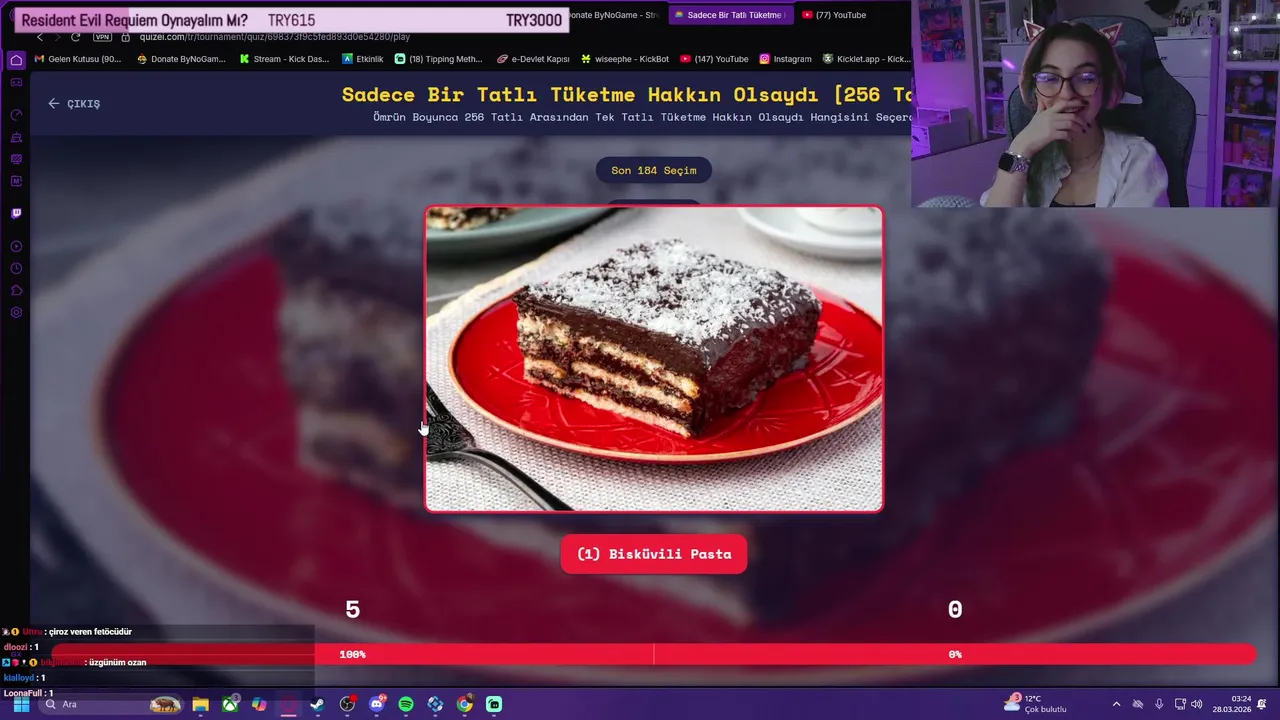Click the microphone tray icon

[x=1159, y=704]
